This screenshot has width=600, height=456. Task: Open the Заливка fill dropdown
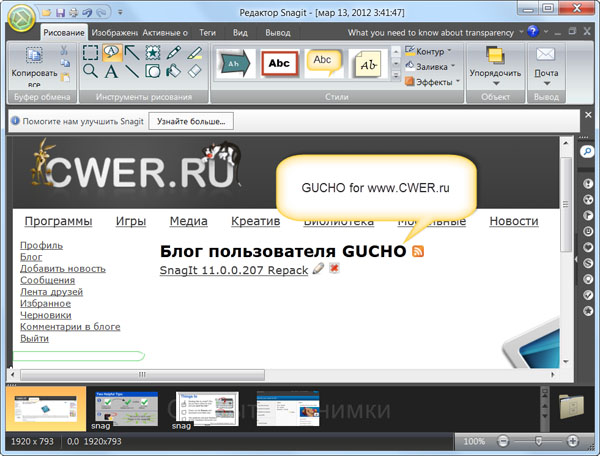pyautogui.click(x=431, y=66)
